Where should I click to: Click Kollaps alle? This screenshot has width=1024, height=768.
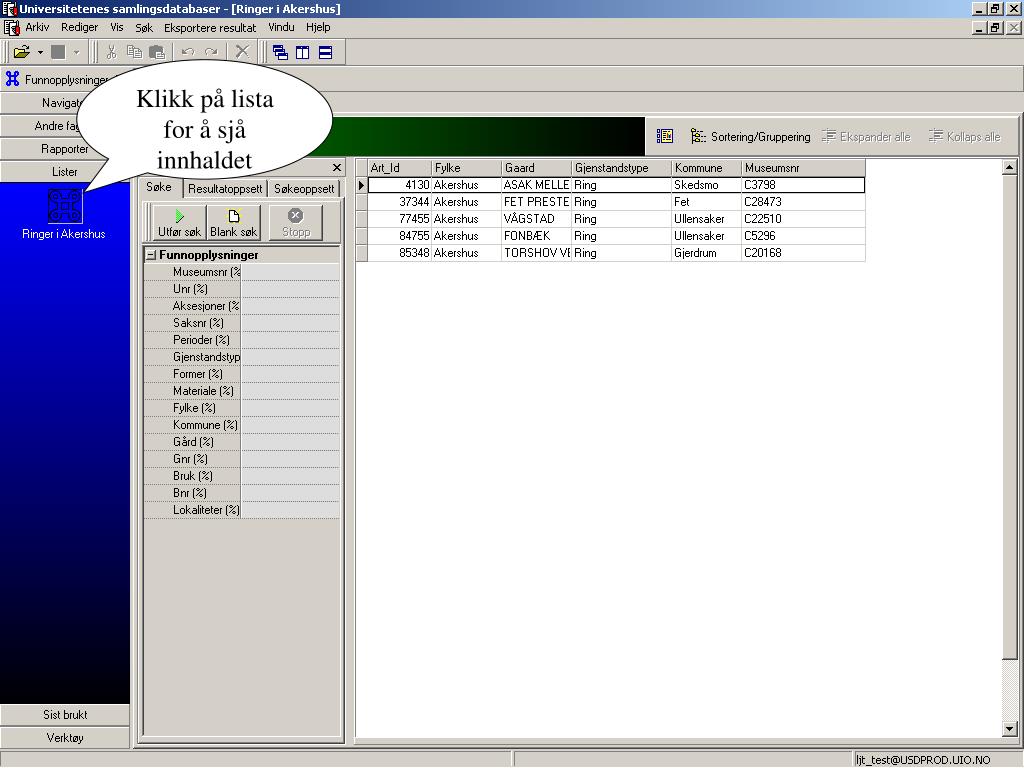click(965, 136)
